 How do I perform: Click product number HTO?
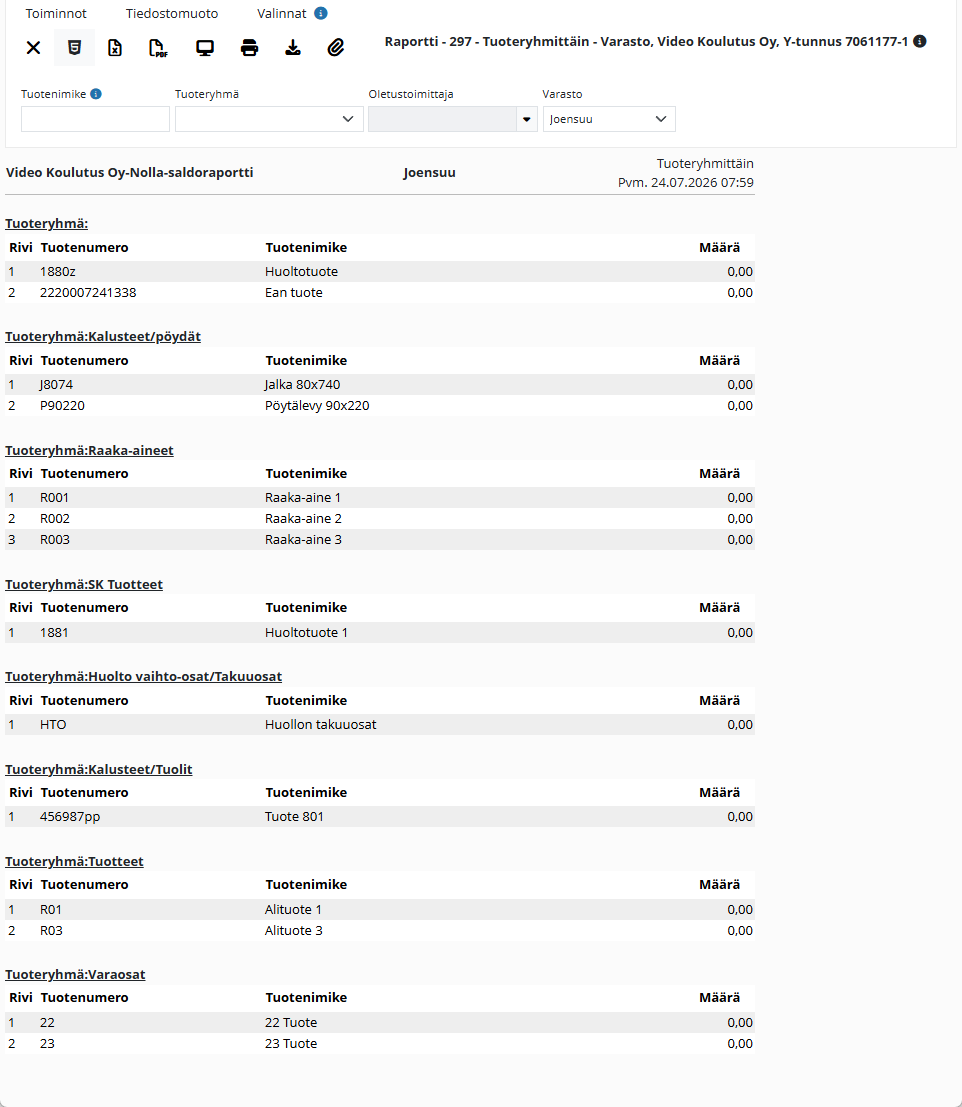point(53,725)
